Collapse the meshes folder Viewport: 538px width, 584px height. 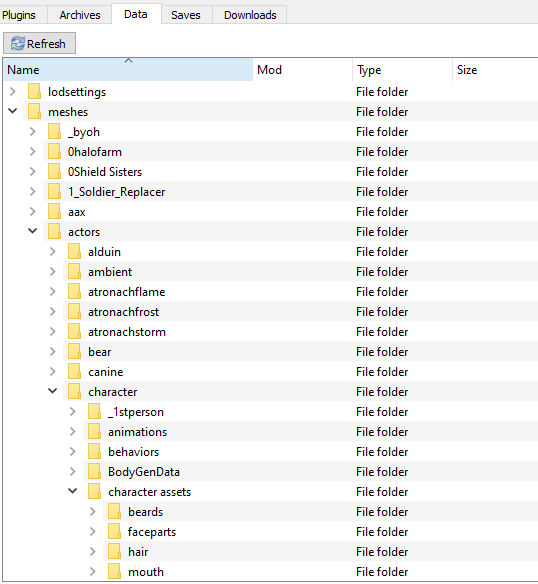click(13, 111)
